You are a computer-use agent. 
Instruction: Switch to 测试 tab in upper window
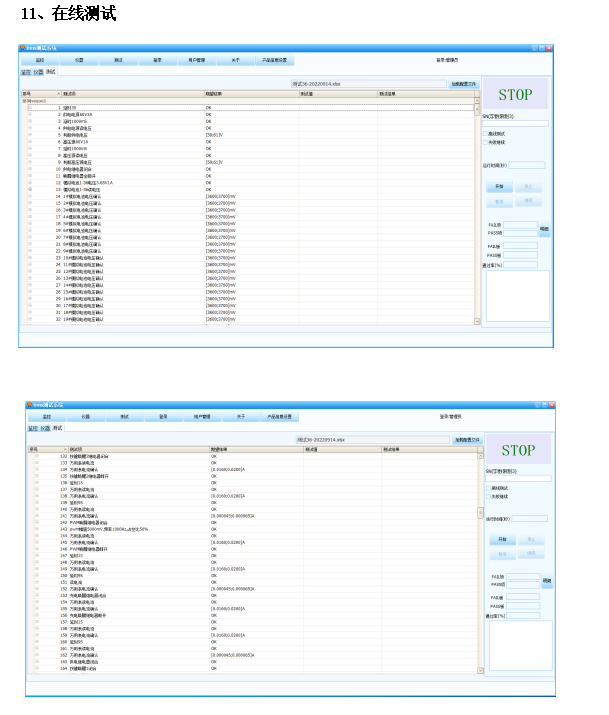51,72
